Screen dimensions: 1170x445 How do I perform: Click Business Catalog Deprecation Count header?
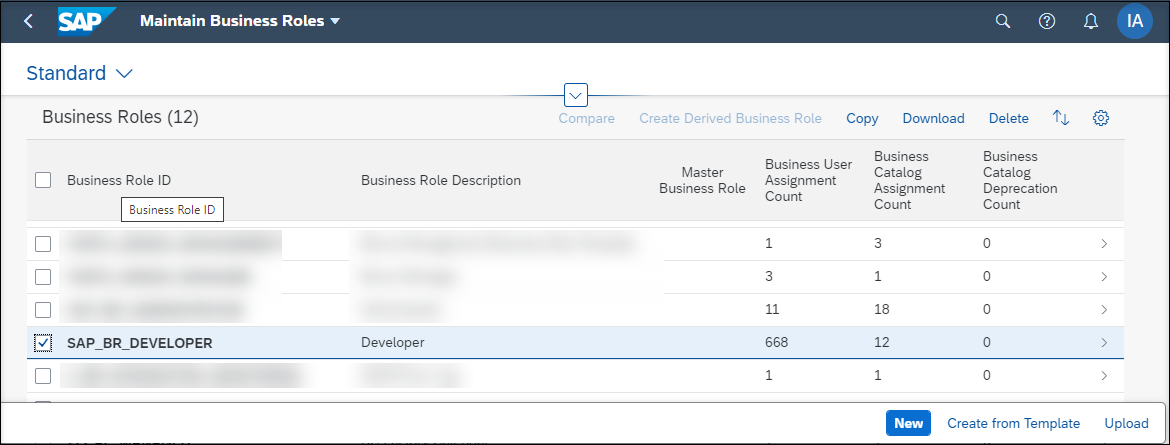[x=1020, y=180]
